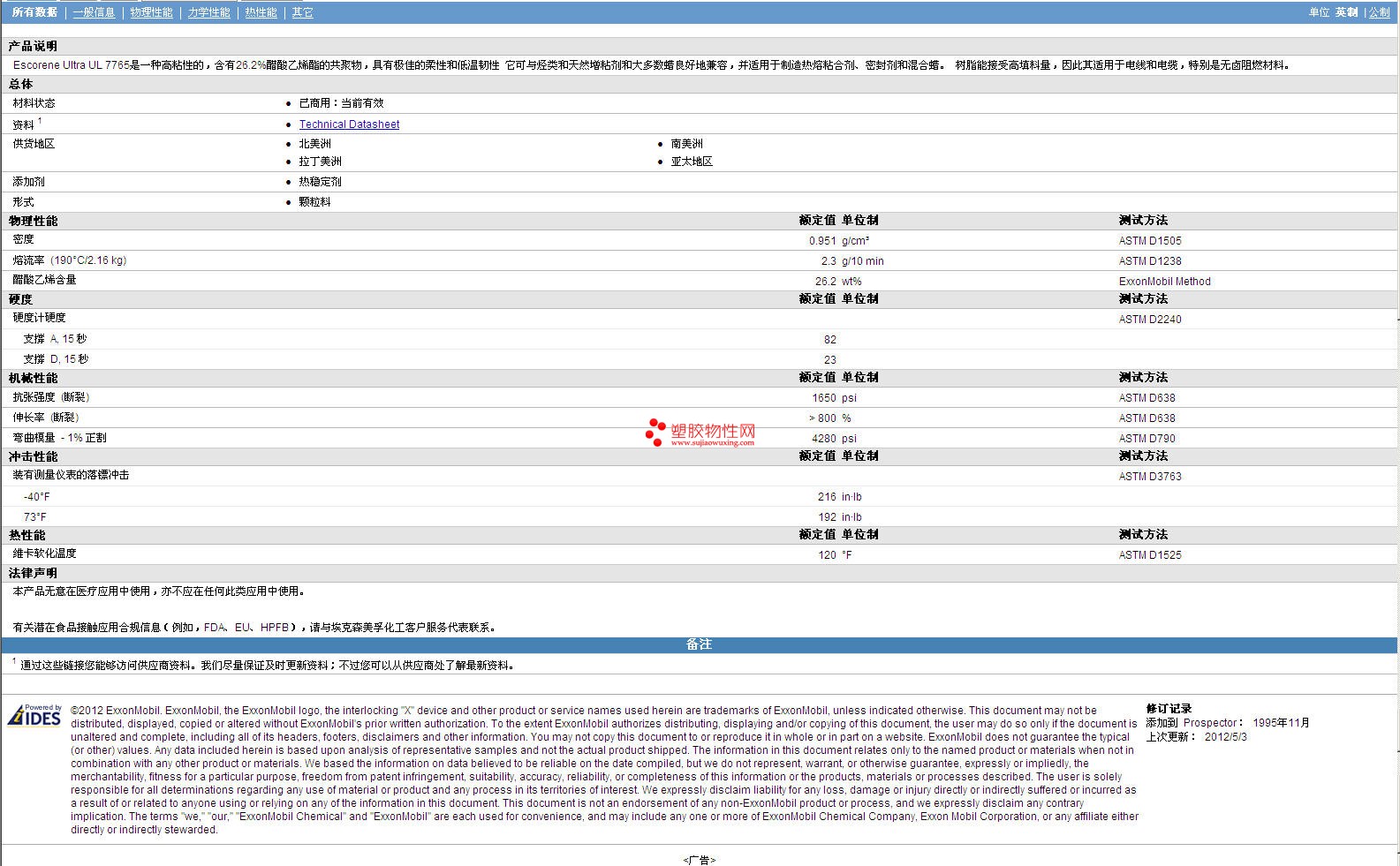Click ASTM D790 test method
The image size is (1400, 866).
pos(1146,439)
